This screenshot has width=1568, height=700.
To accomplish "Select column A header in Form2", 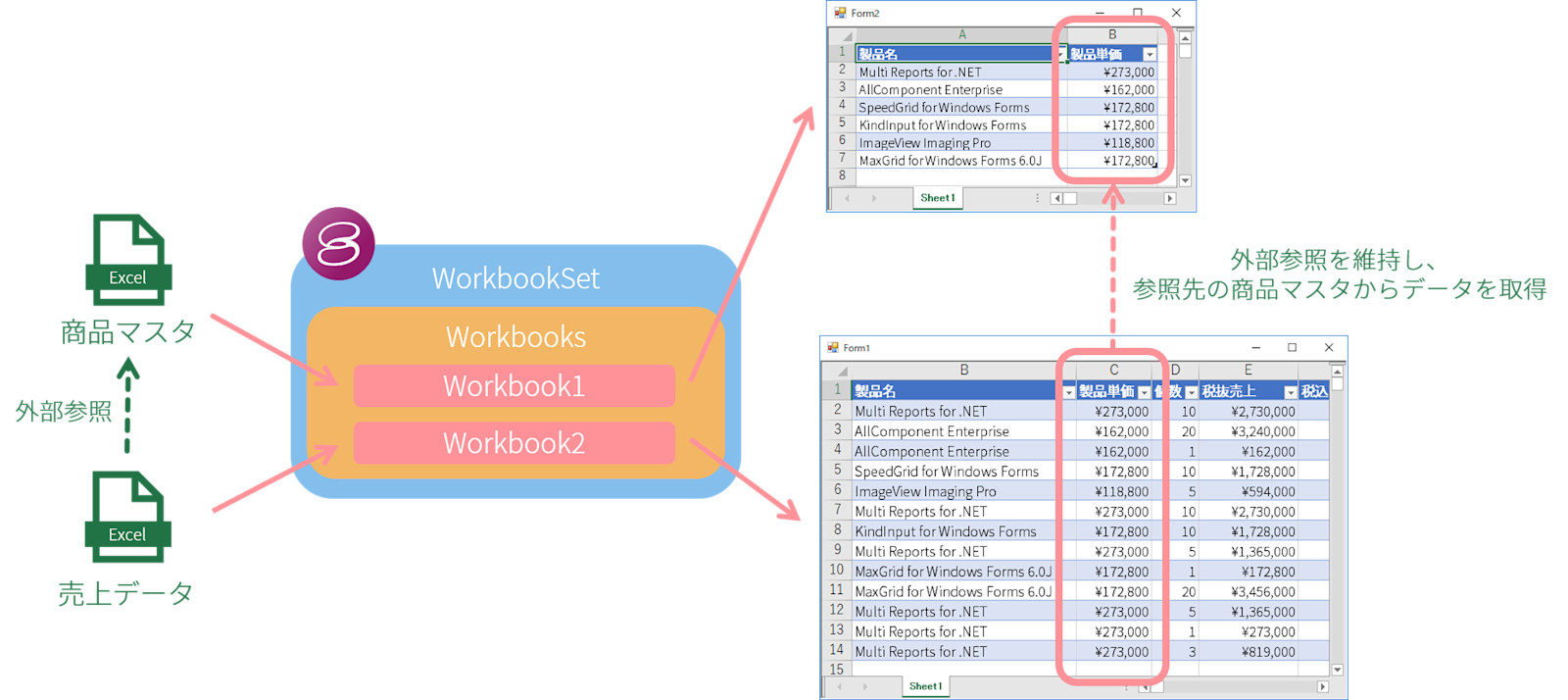I will pyautogui.click(x=961, y=35).
